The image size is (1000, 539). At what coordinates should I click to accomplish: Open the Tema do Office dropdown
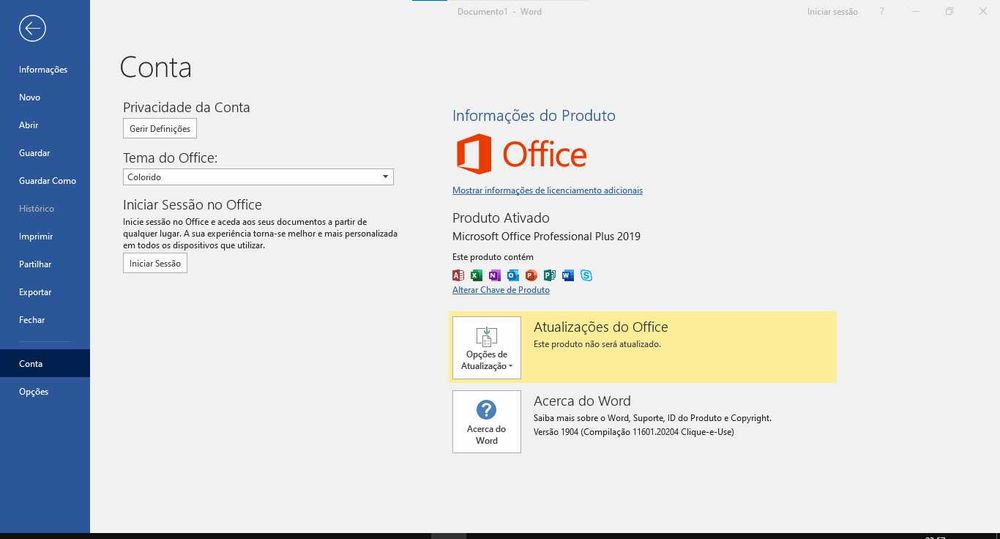[x=258, y=177]
